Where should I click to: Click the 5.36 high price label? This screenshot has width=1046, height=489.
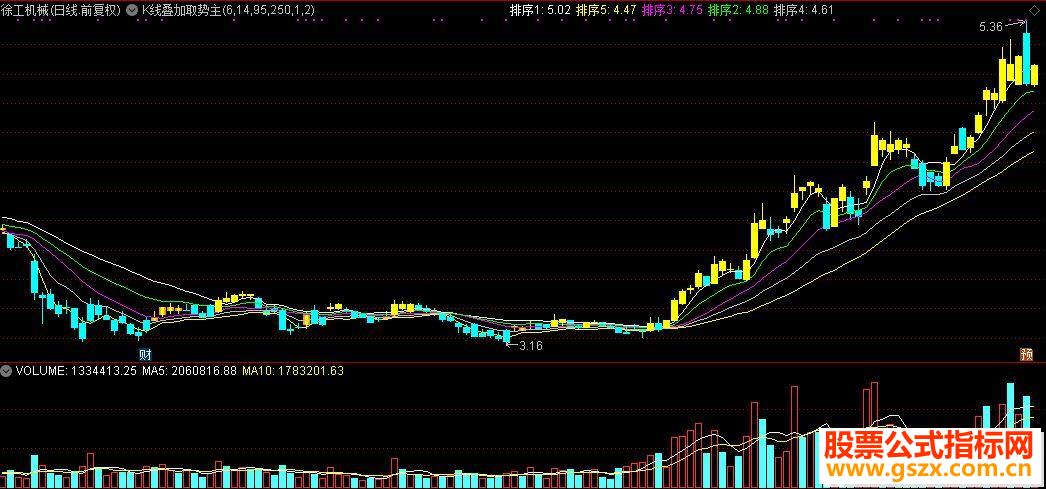[990, 27]
